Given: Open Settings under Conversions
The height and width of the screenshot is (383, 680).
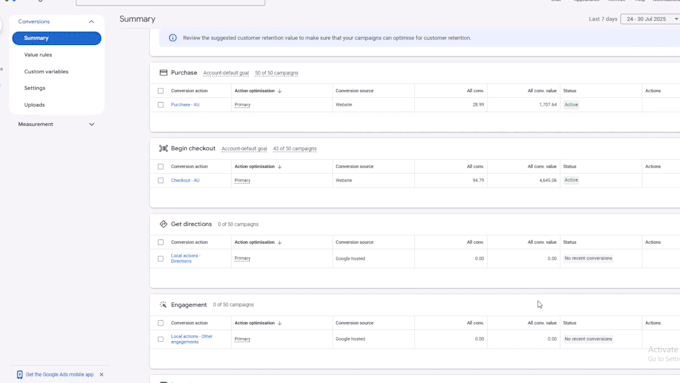Looking at the screenshot, I should [x=35, y=88].
